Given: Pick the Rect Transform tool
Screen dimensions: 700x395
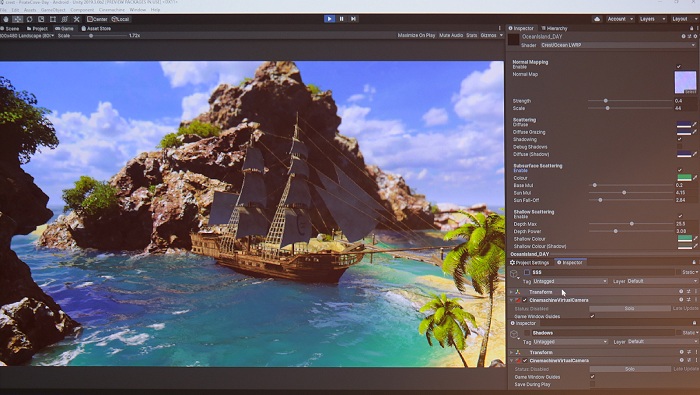Looking at the screenshot, I should tap(53, 19).
